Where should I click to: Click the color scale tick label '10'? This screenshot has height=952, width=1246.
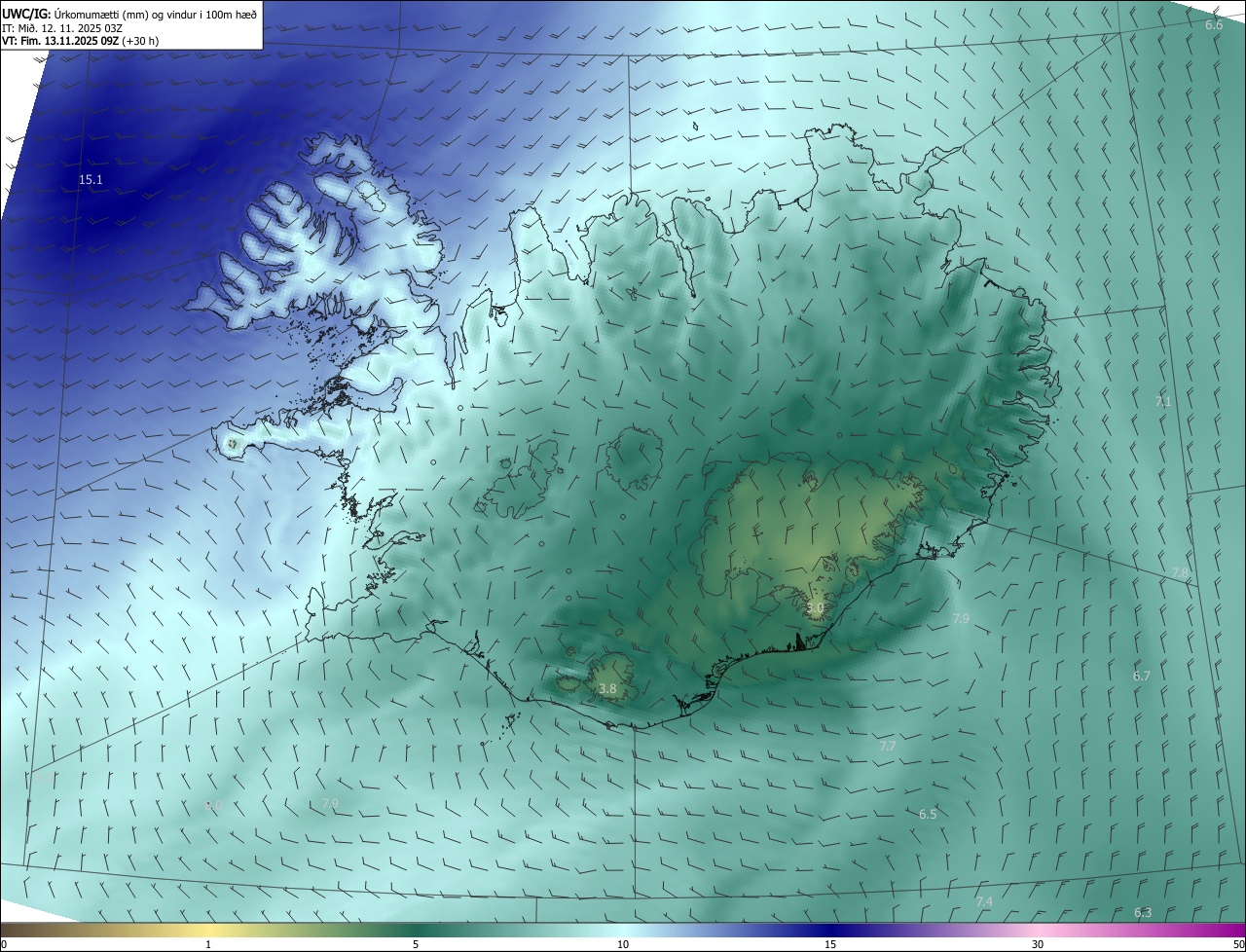(x=623, y=944)
